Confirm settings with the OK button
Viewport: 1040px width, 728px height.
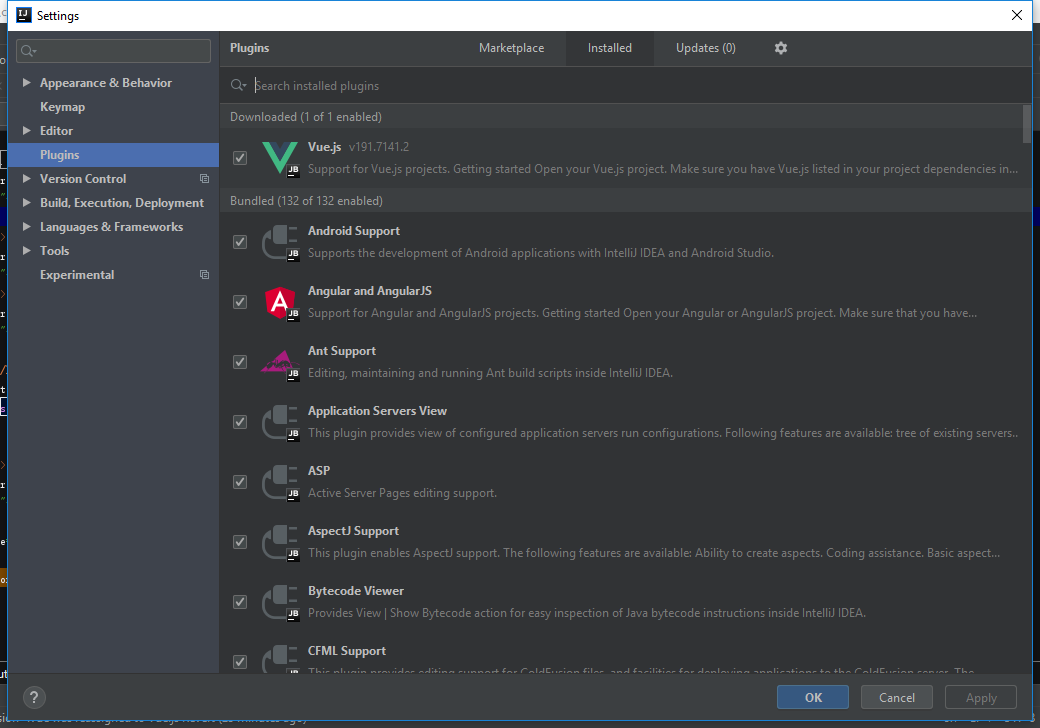coord(812,697)
